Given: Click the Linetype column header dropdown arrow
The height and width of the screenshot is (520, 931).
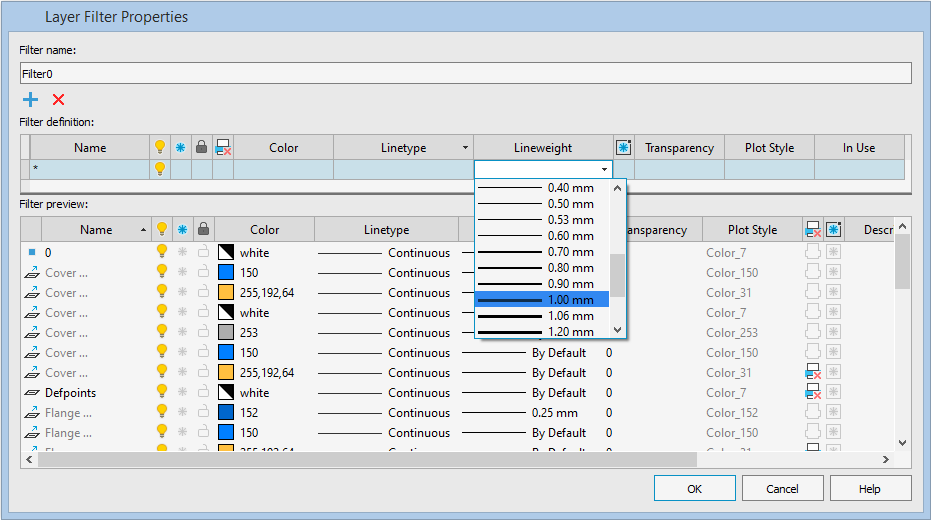Looking at the screenshot, I should click(465, 148).
